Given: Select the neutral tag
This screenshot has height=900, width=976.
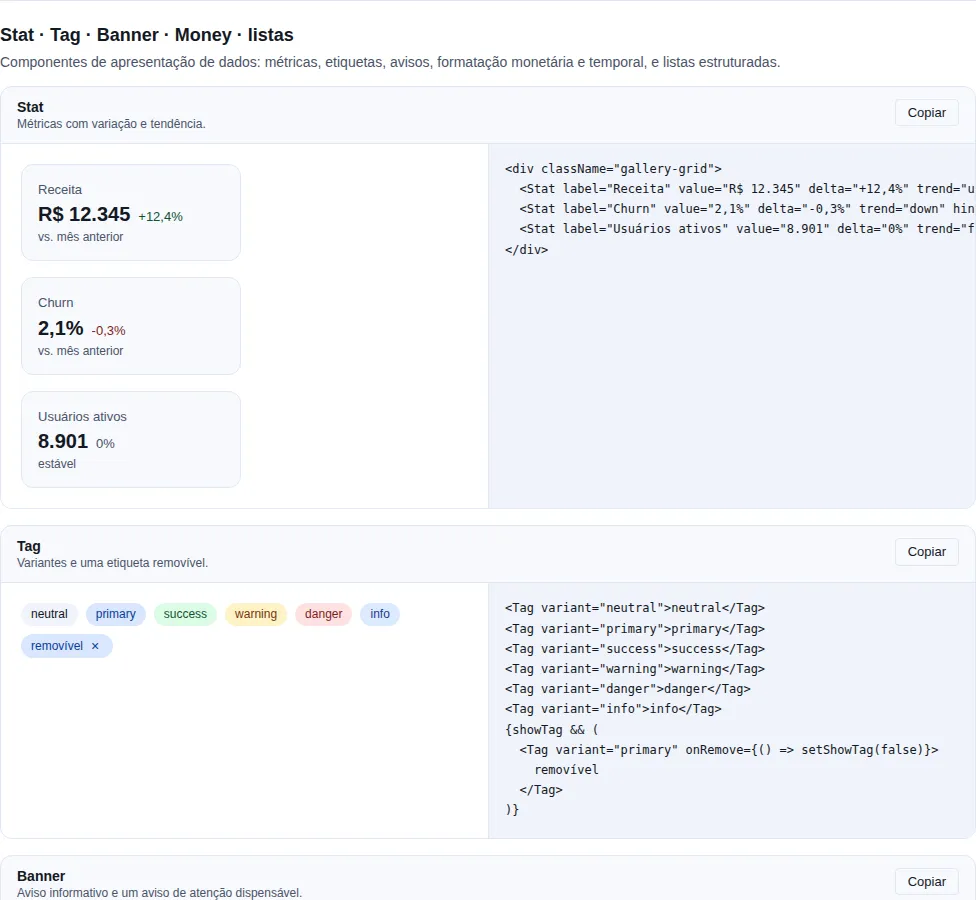Looking at the screenshot, I should 49,614.
